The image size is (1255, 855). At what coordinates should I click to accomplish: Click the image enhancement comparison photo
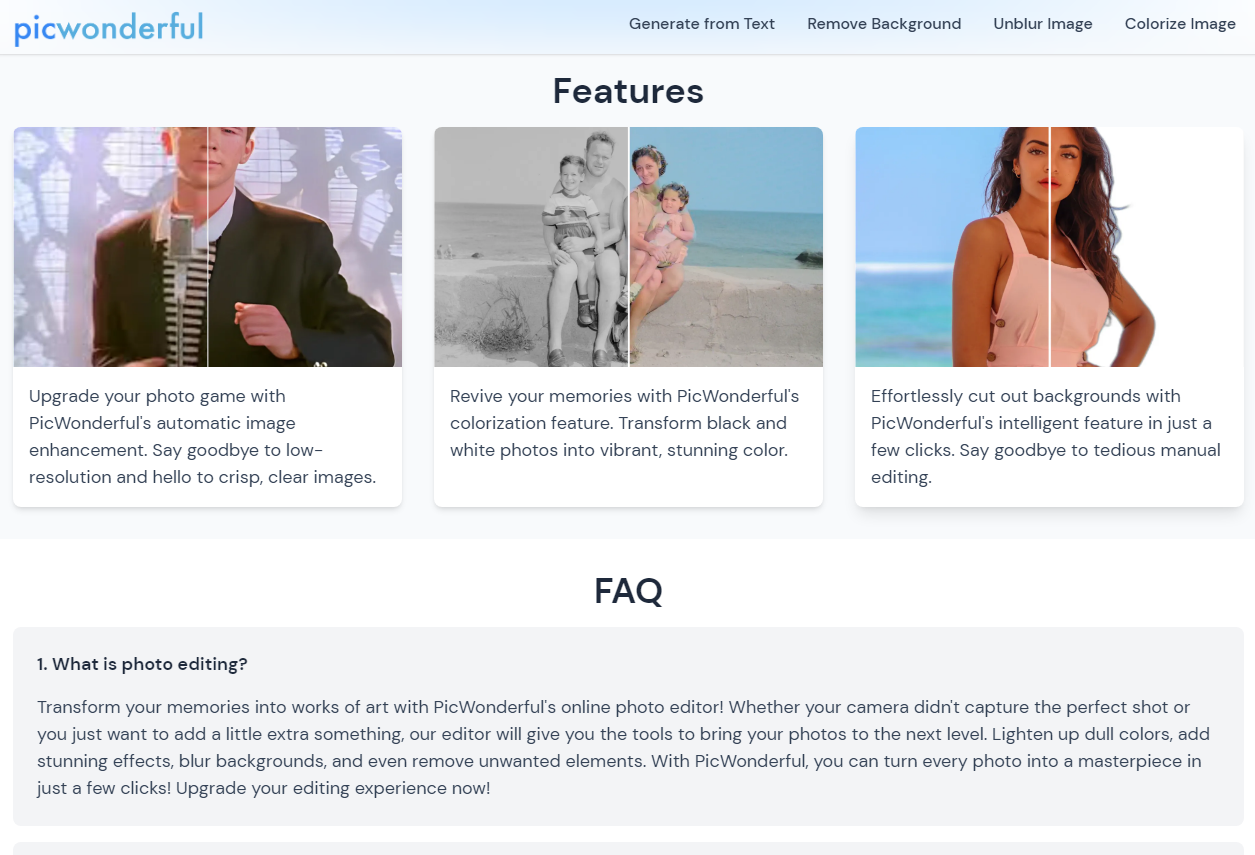coord(208,247)
